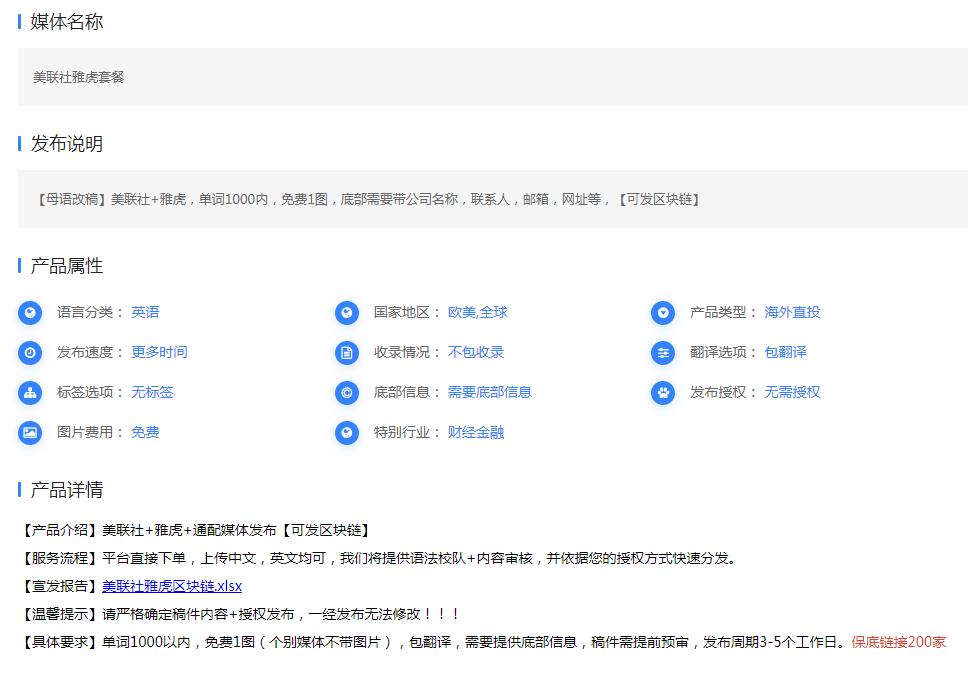Click the 【具体要求】 requirements line
Viewport: 977px width, 684px height.
[x=433, y=642]
